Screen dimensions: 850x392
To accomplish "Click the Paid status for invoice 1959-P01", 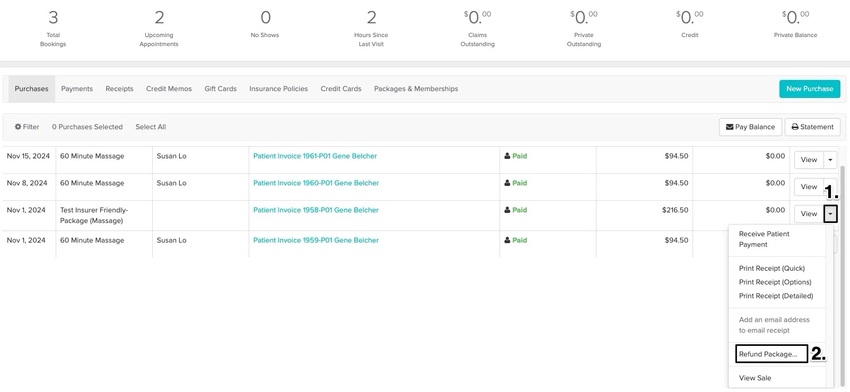I will [x=516, y=240].
